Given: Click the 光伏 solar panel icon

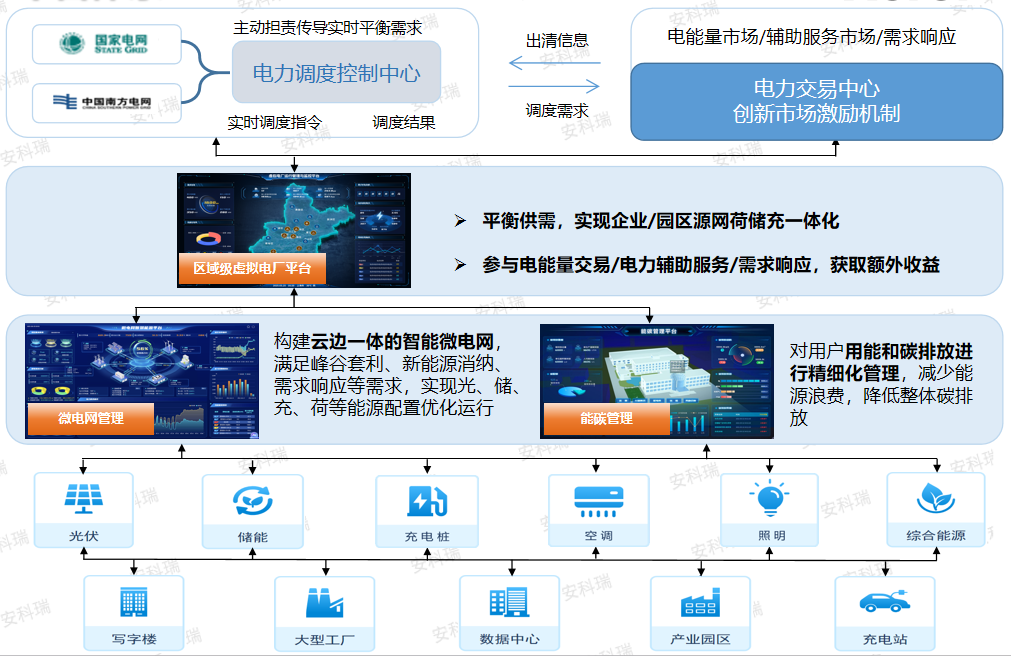Looking at the screenshot, I should (x=82, y=500).
